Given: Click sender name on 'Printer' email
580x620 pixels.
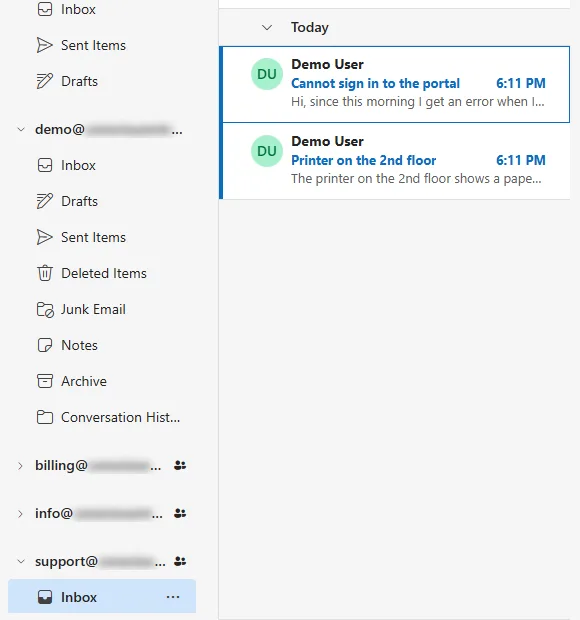Looking at the screenshot, I should (327, 141).
